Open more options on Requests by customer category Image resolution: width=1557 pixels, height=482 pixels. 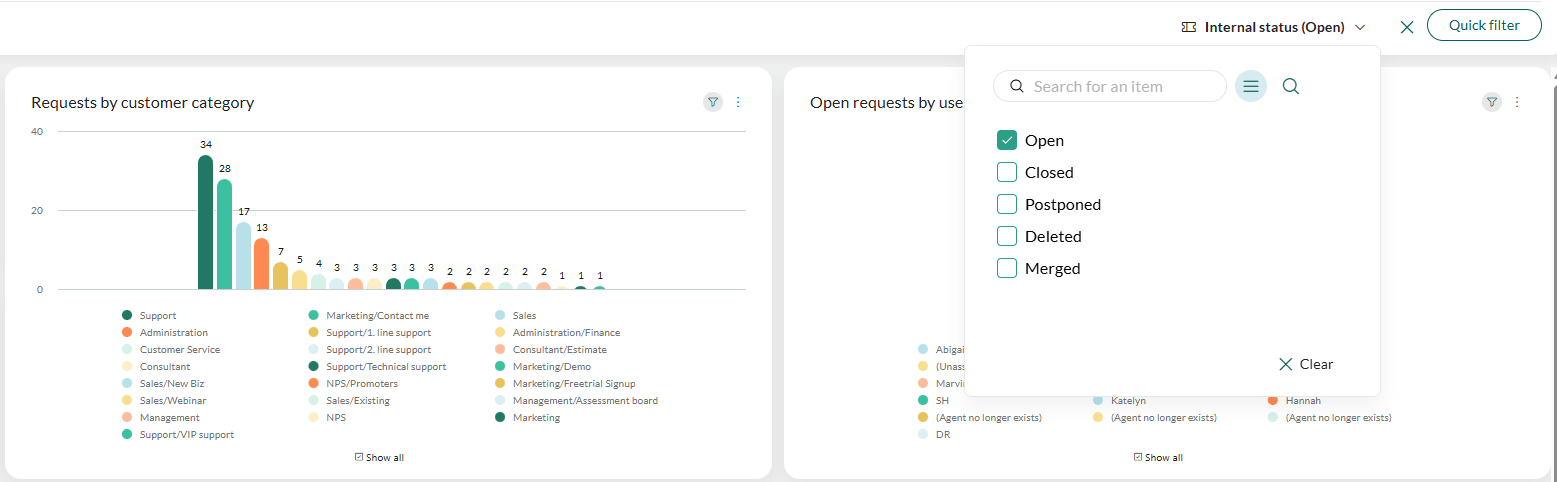click(x=738, y=102)
